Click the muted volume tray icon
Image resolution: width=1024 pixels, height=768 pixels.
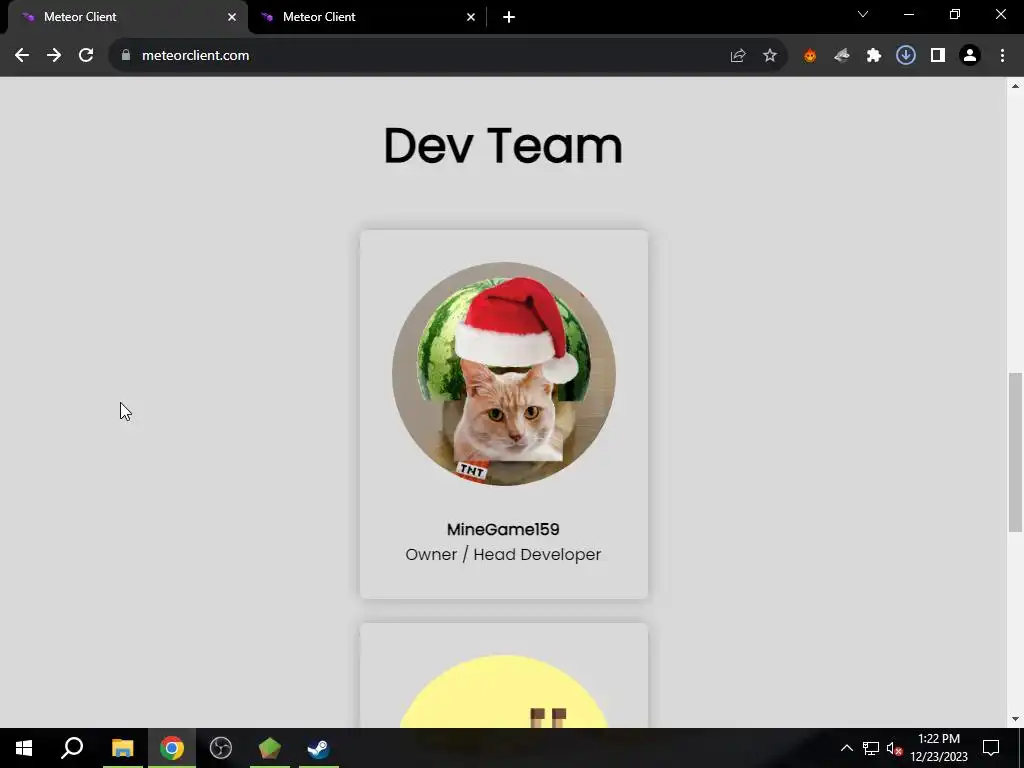click(x=894, y=748)
